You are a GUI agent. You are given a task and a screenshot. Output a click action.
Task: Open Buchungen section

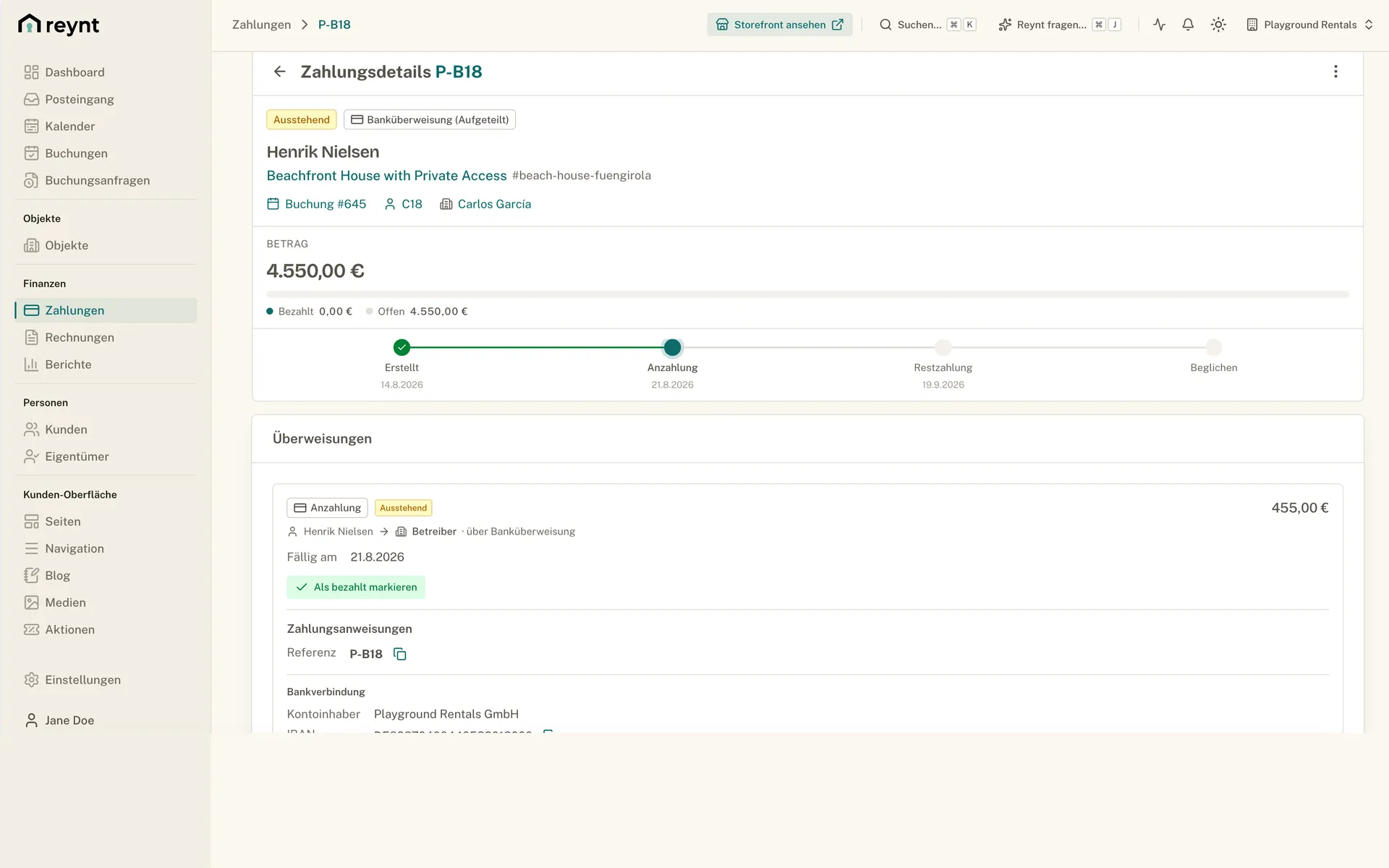(106, 153)
